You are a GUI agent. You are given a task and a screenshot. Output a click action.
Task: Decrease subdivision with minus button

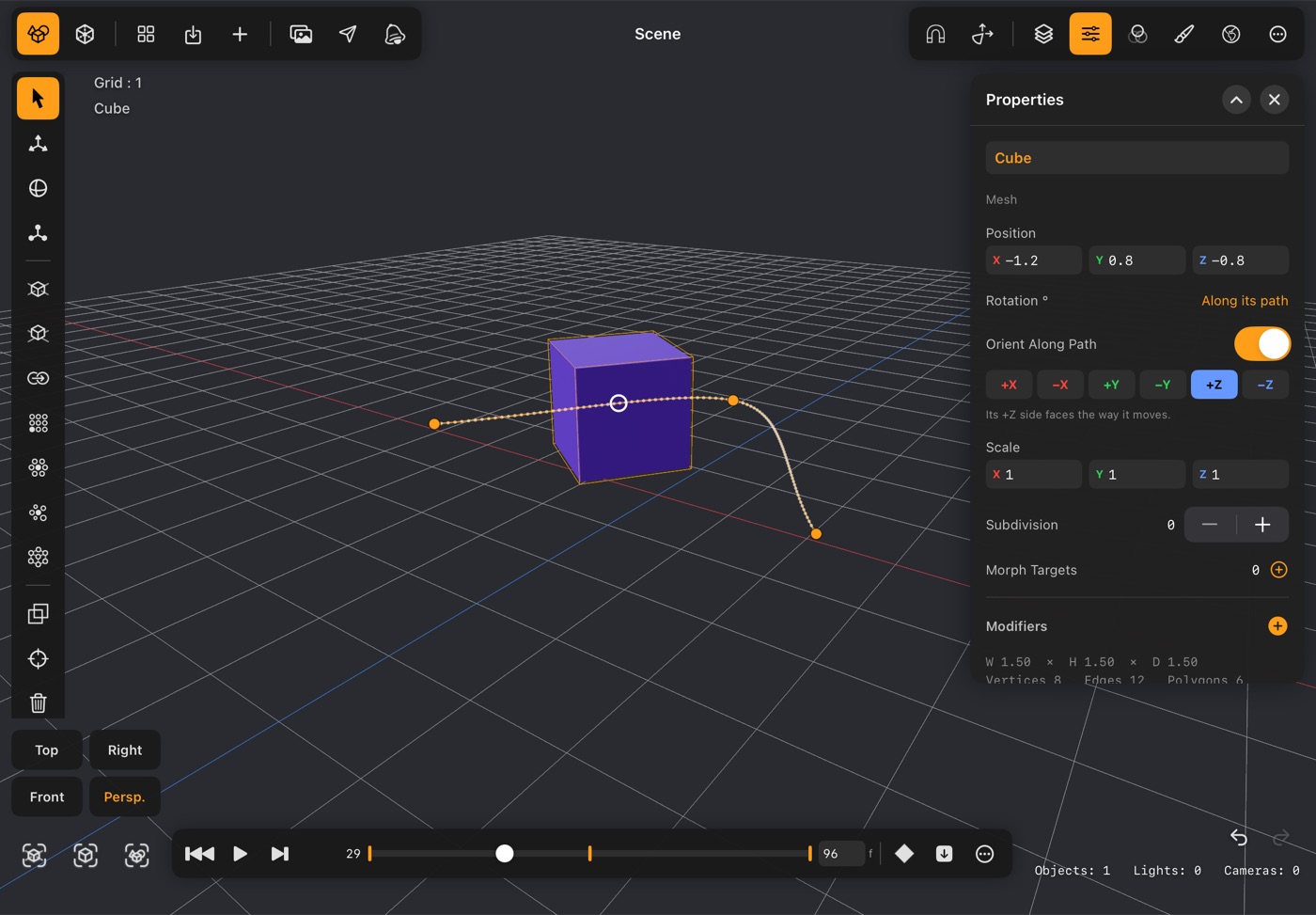[1210, 525]
